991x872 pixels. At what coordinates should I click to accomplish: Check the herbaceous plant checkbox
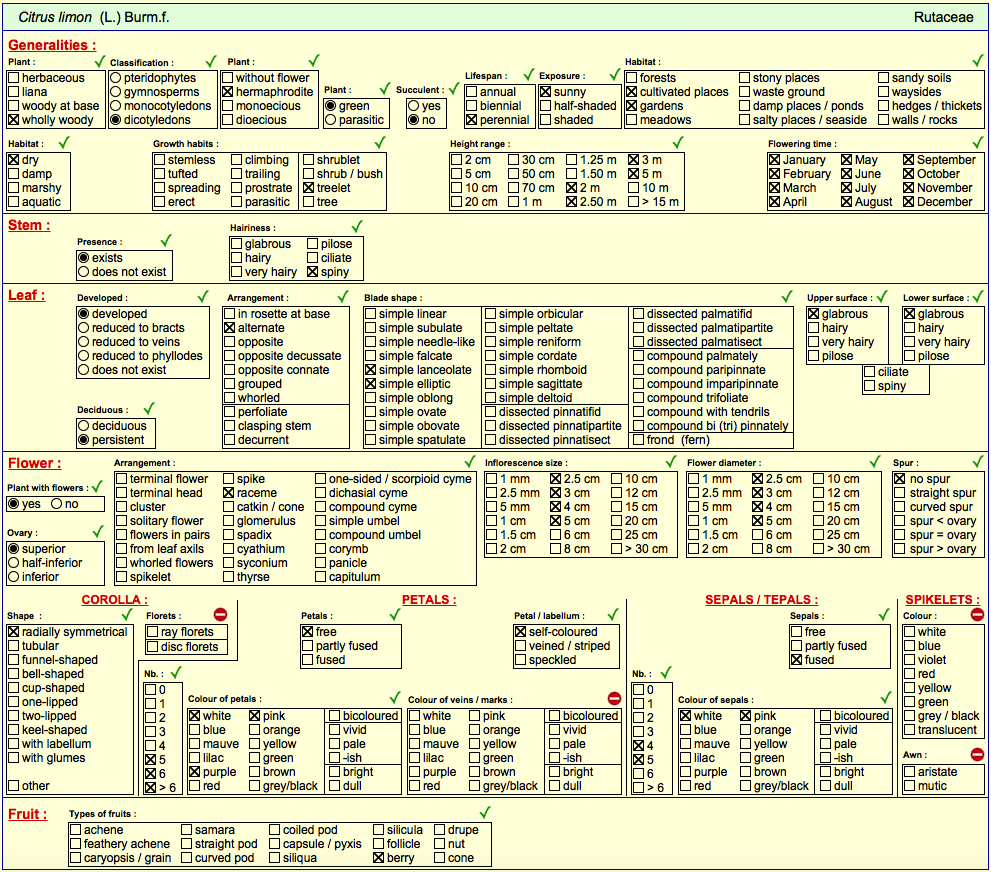tap(13, 78)
